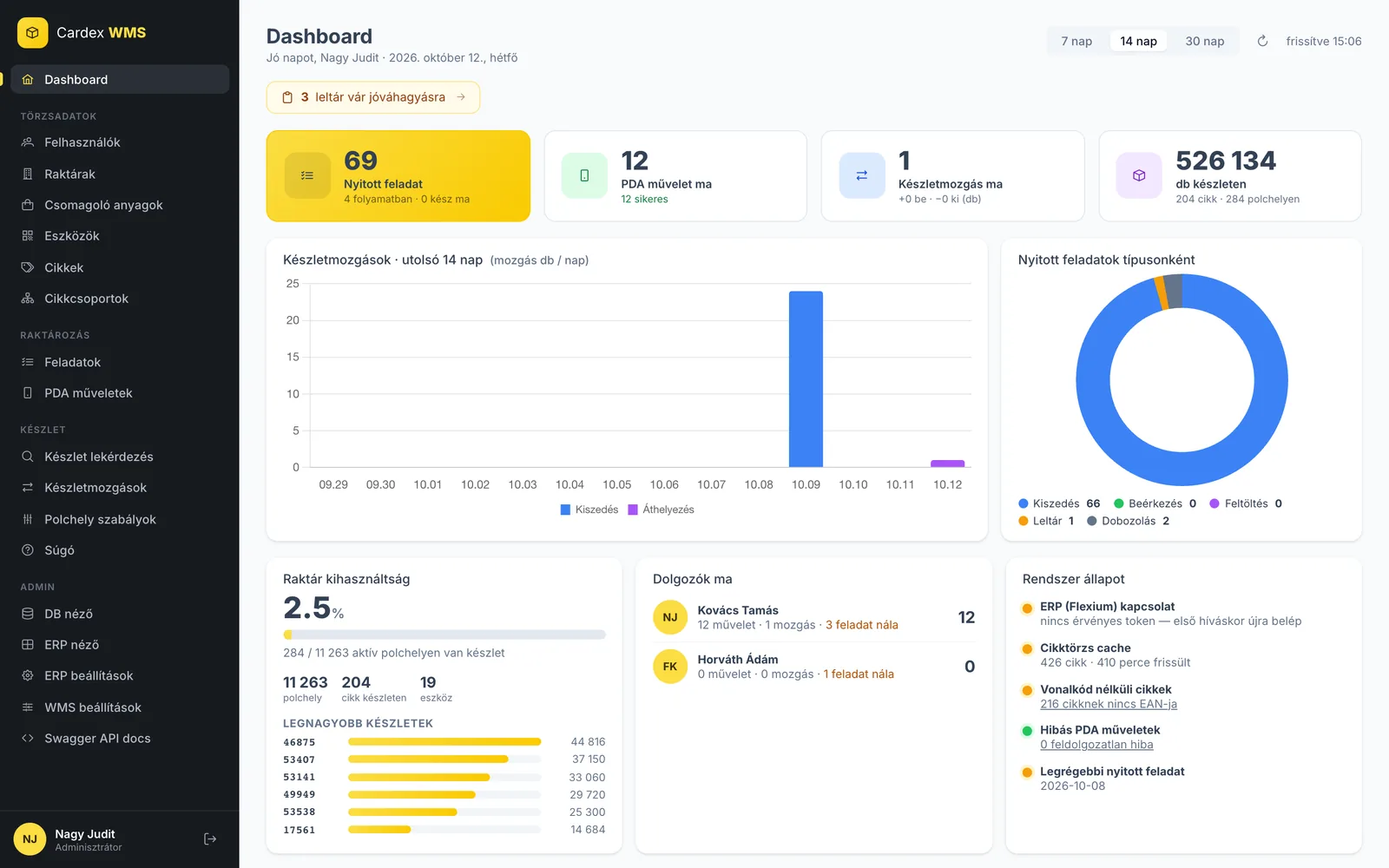
Task: Click the FK avatar of Horváth Ádám
Action: [x=670, y=667]
